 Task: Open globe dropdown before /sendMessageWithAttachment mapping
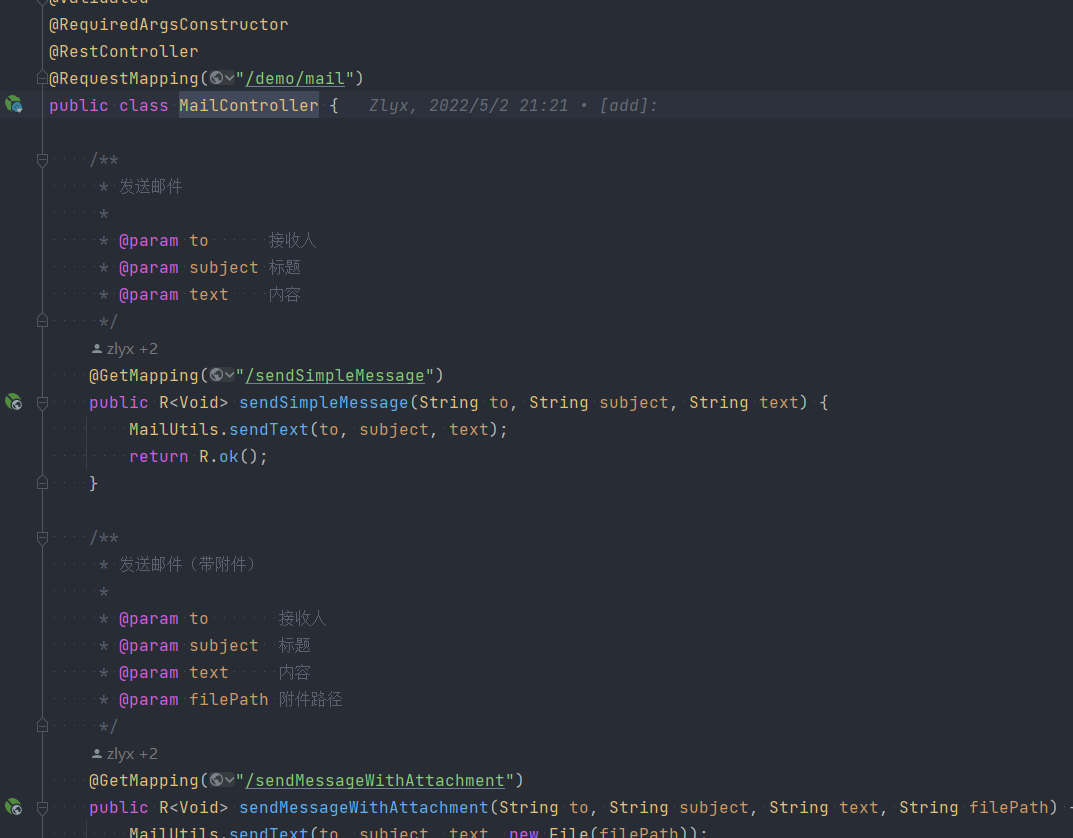(222, 780)
